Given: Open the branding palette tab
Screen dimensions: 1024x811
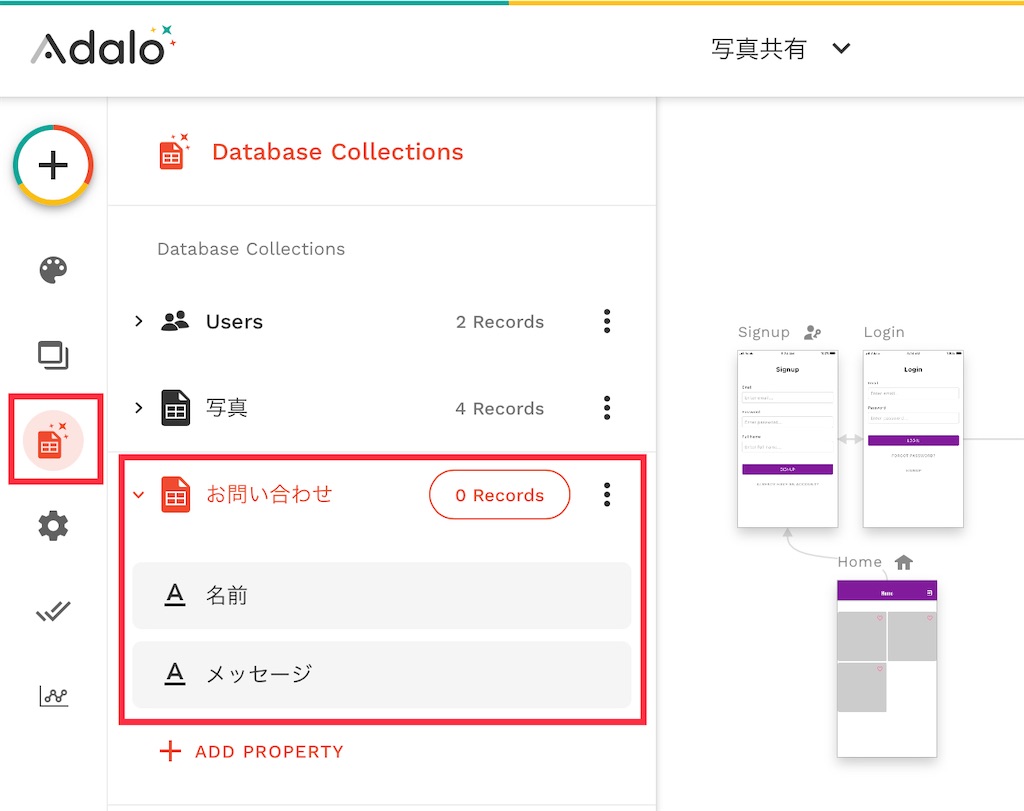Looking at the screenshot, I should [x=53, y=270].
